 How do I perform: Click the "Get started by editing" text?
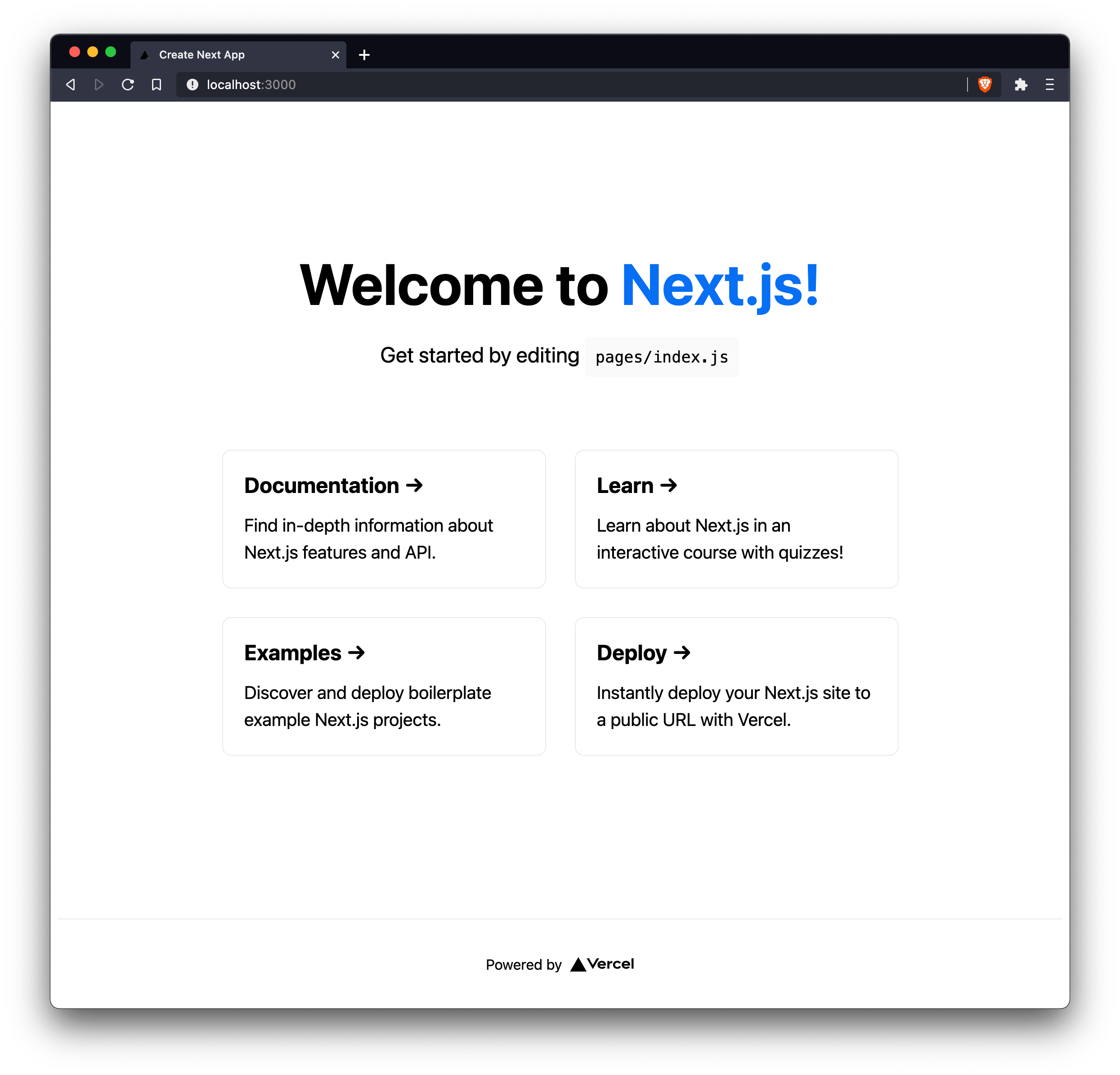pos(479,355)
